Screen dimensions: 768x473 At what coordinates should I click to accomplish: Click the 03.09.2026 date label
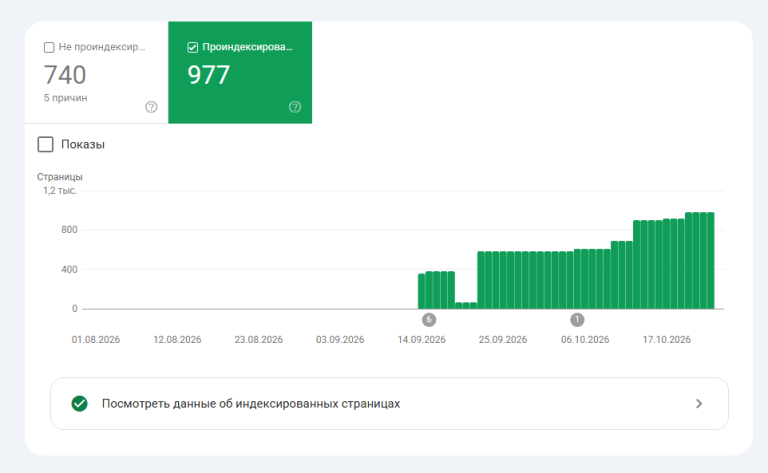click(340, 340)
